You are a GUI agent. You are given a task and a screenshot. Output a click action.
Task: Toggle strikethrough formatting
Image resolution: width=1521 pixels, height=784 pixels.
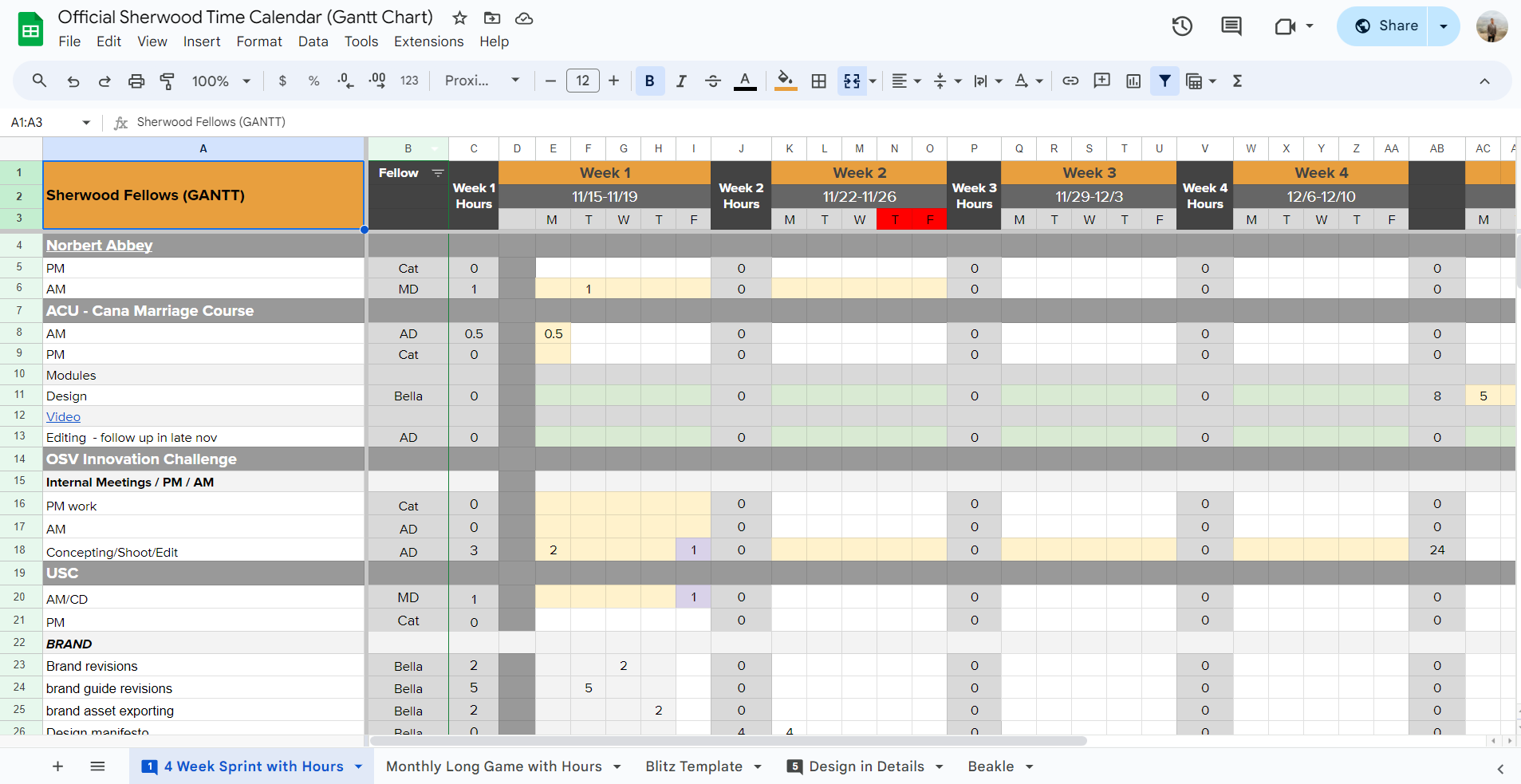713,81
